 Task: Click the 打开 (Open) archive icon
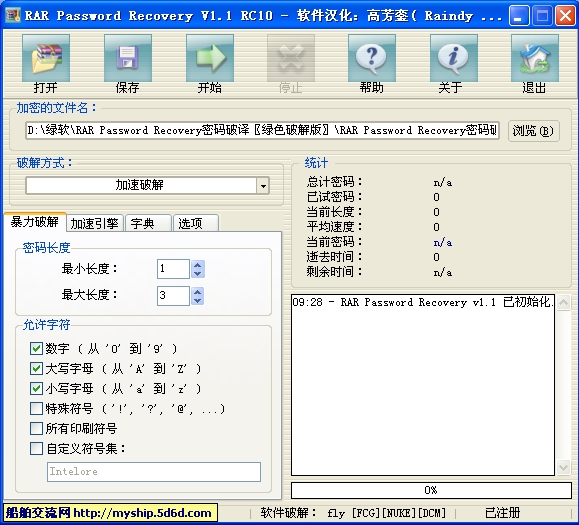pos(46,58)
